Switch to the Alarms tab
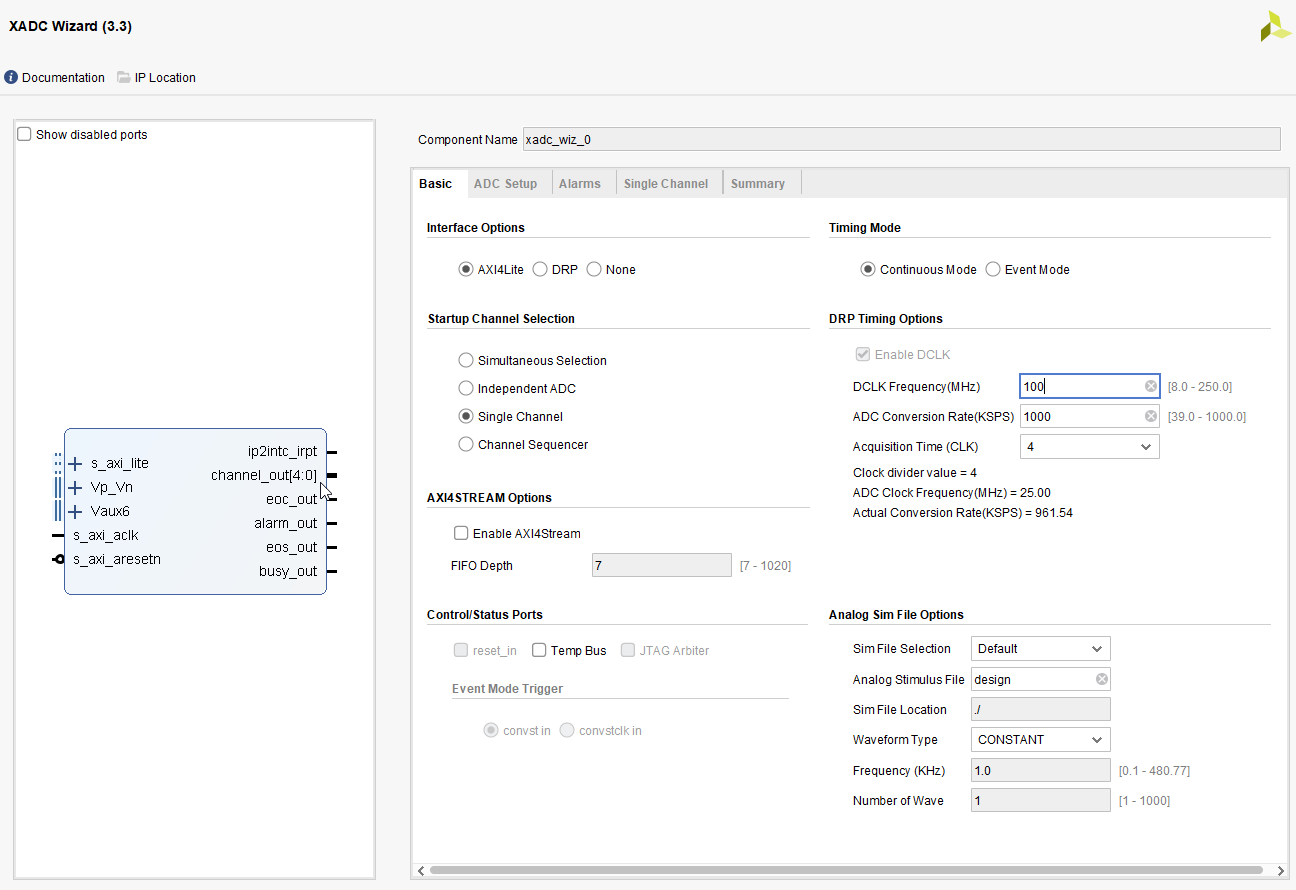Image resolution: width=1296 pixels, height=890 pixels. pyautogui.click(x=580, y=183)
